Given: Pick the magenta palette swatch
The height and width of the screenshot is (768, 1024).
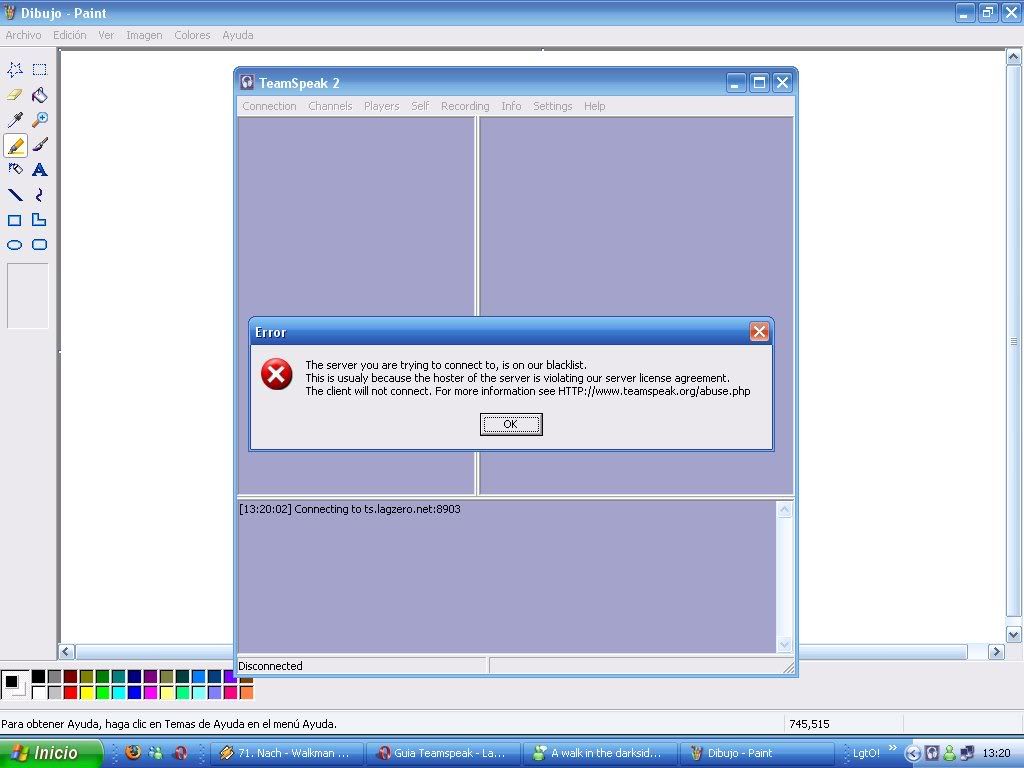Looking at the screenshot, I should coord(151,692).
